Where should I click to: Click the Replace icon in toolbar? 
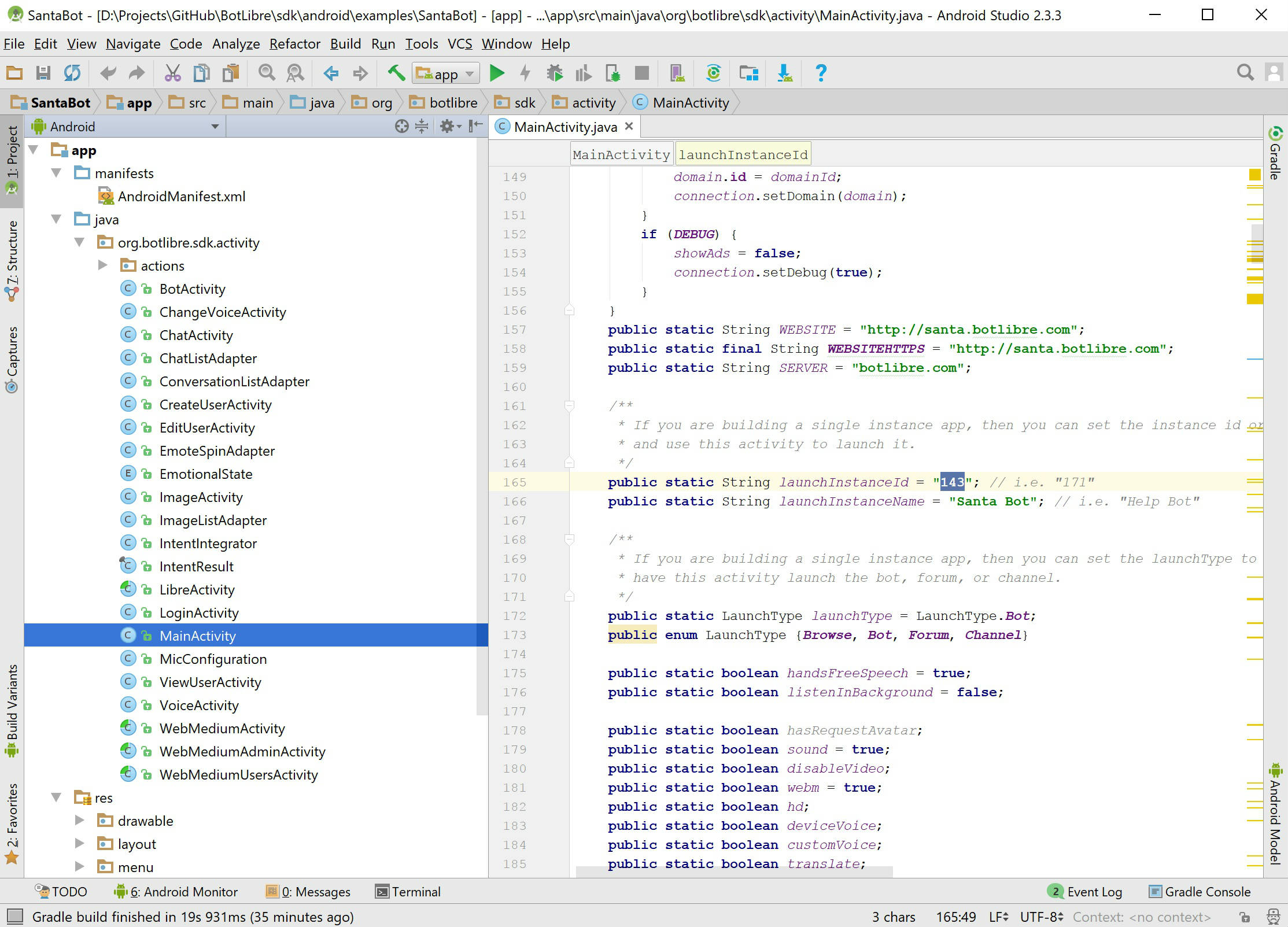pos(296,73)
